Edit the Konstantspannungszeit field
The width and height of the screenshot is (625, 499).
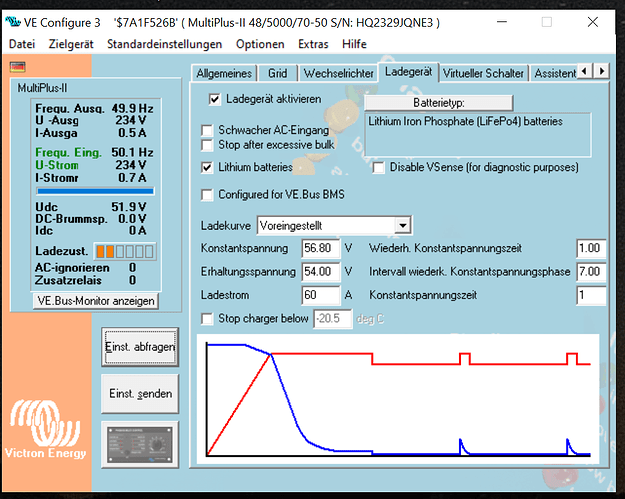click(x=591, y=295)
